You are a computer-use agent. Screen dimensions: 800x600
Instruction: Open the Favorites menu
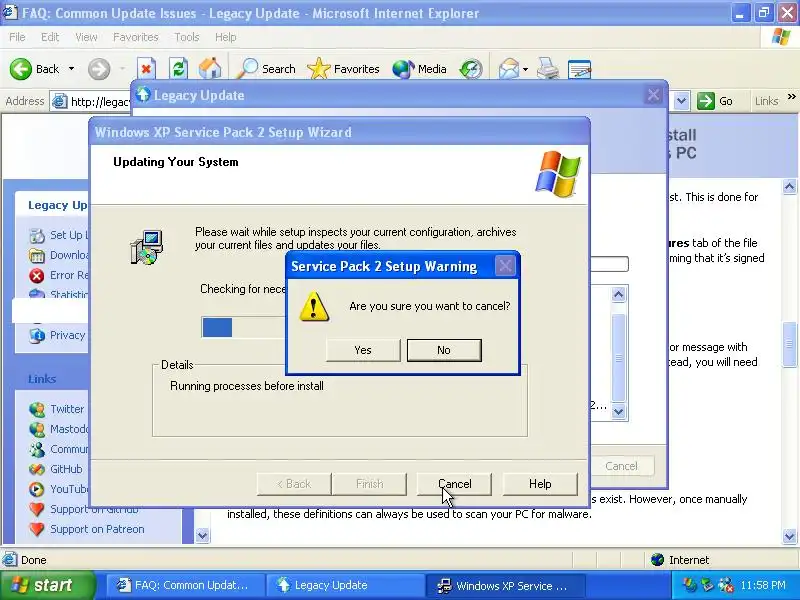[x=136, y=37]
